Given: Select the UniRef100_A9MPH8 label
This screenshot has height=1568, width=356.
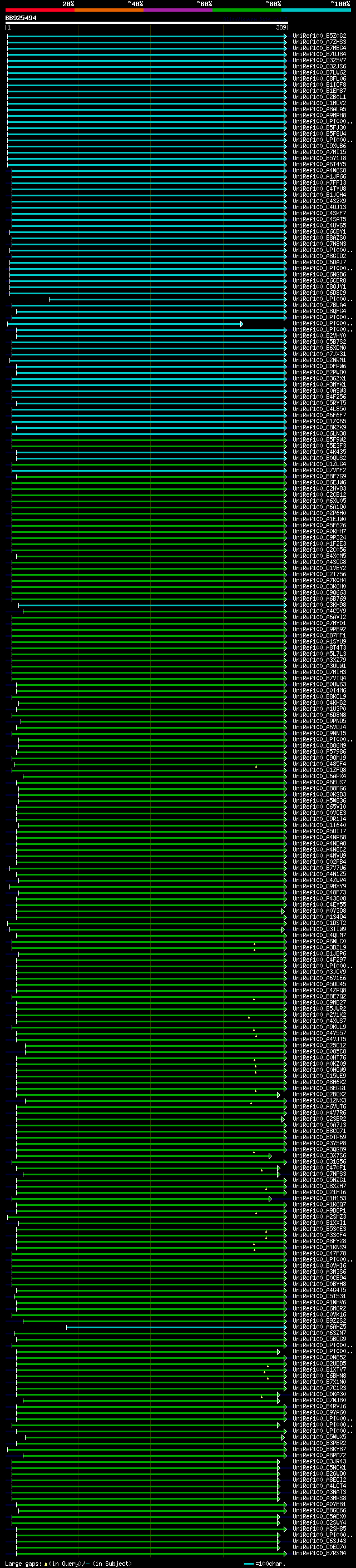Looking at the screenshot, I should [x=319, y=115].
